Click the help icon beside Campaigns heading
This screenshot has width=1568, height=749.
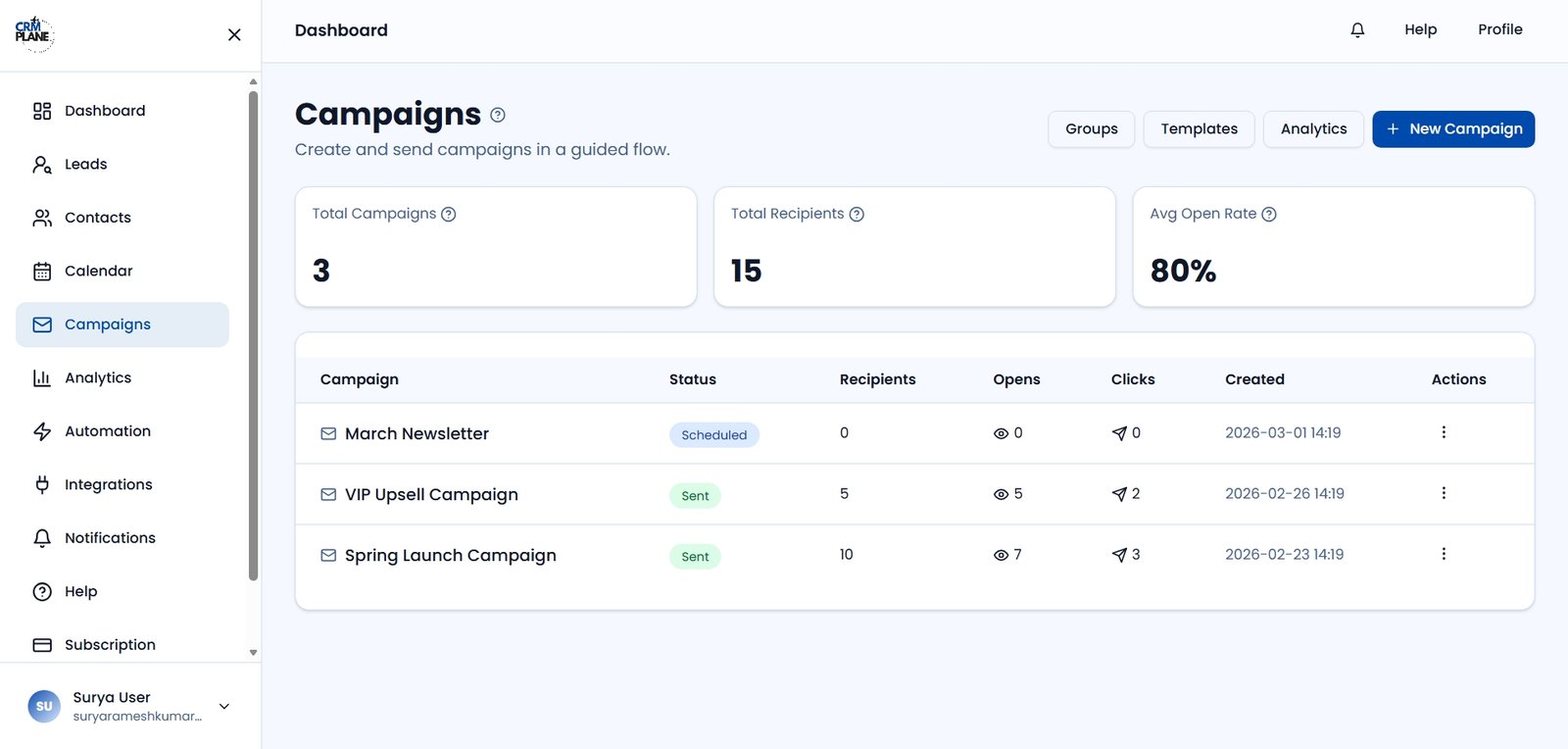[x=498, y=116]
